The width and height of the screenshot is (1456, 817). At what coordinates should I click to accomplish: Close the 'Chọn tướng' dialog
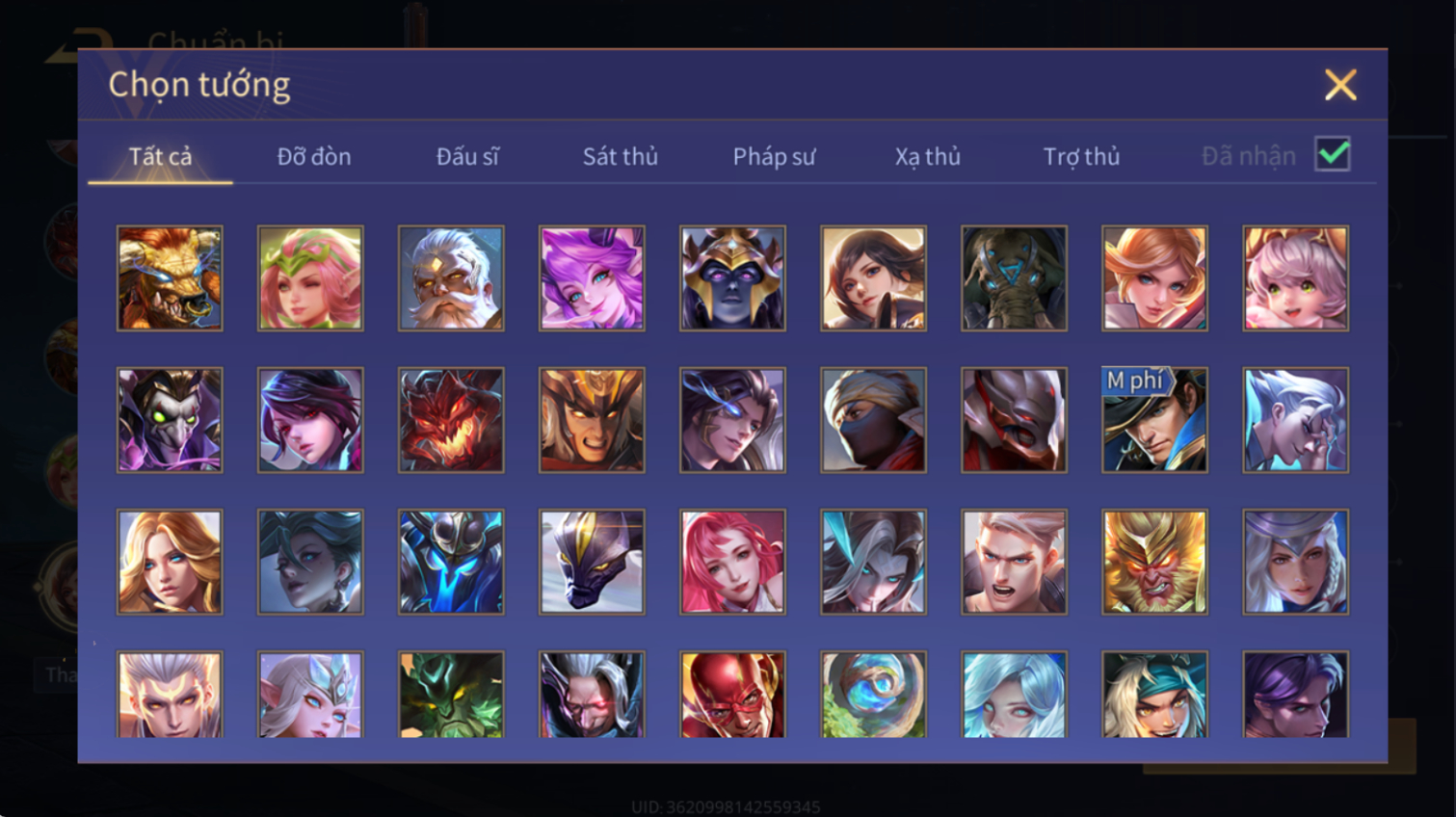1340,85
